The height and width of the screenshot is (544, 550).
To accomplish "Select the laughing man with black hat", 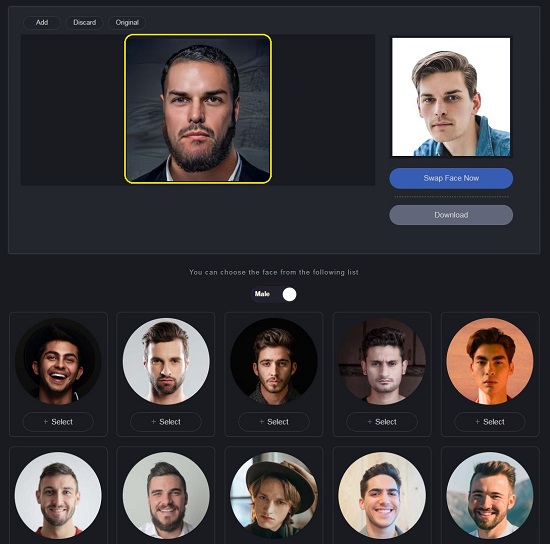I will click(x=58, y=422).
